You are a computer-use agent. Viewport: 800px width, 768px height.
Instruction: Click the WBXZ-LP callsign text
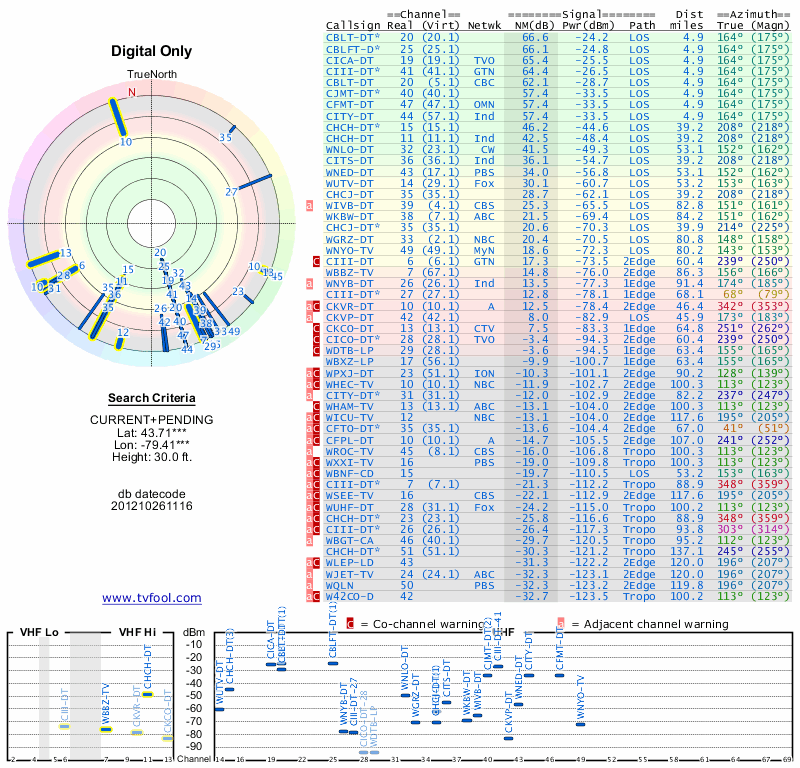click(350, 362)
